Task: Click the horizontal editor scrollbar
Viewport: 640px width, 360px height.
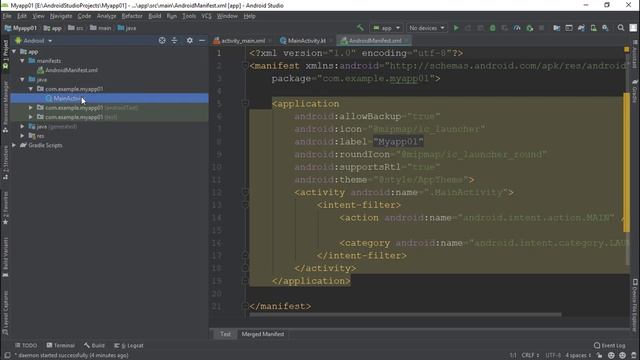Action: (405, 315)
